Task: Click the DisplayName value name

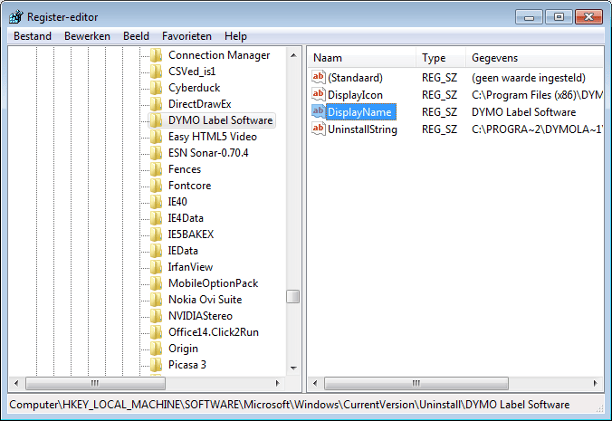Action: coord(361,112)
